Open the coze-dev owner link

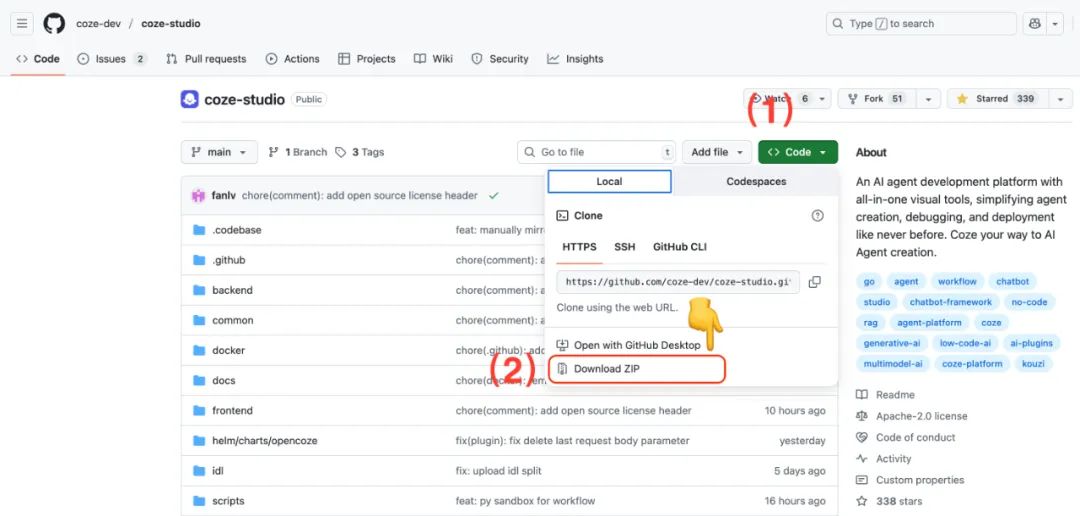point(98,23)
